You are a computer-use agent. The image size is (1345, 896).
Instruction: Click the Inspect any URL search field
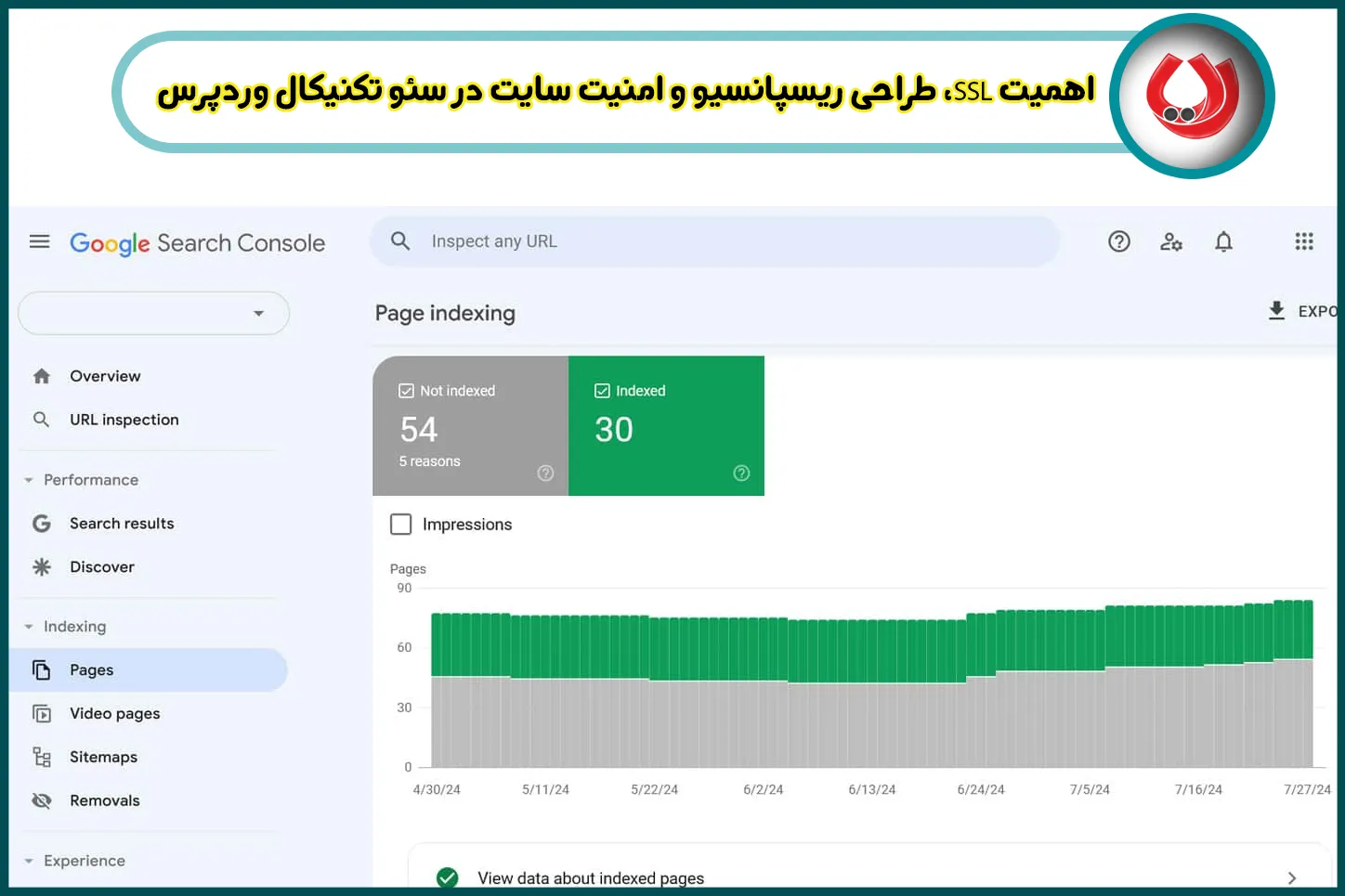[650, 240]
